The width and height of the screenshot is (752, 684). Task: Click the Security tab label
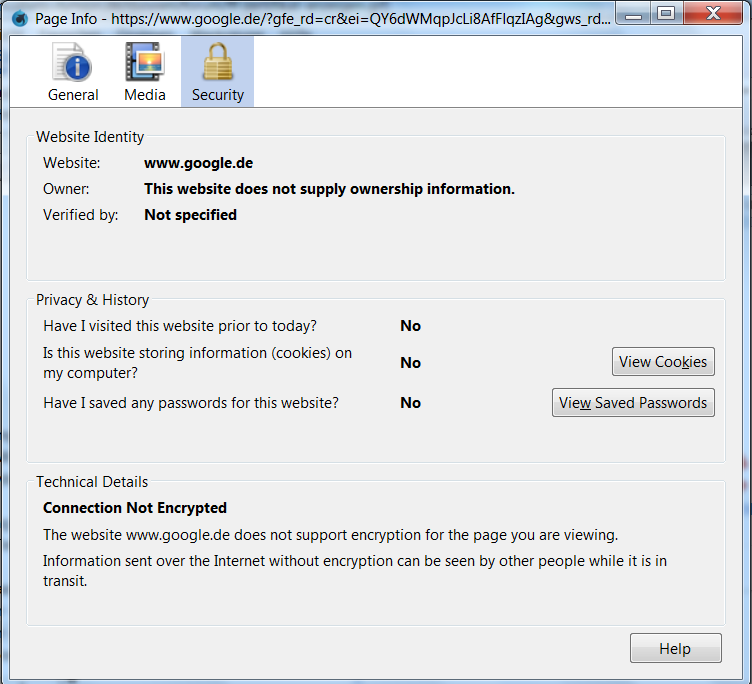click(x=218, y=95)
